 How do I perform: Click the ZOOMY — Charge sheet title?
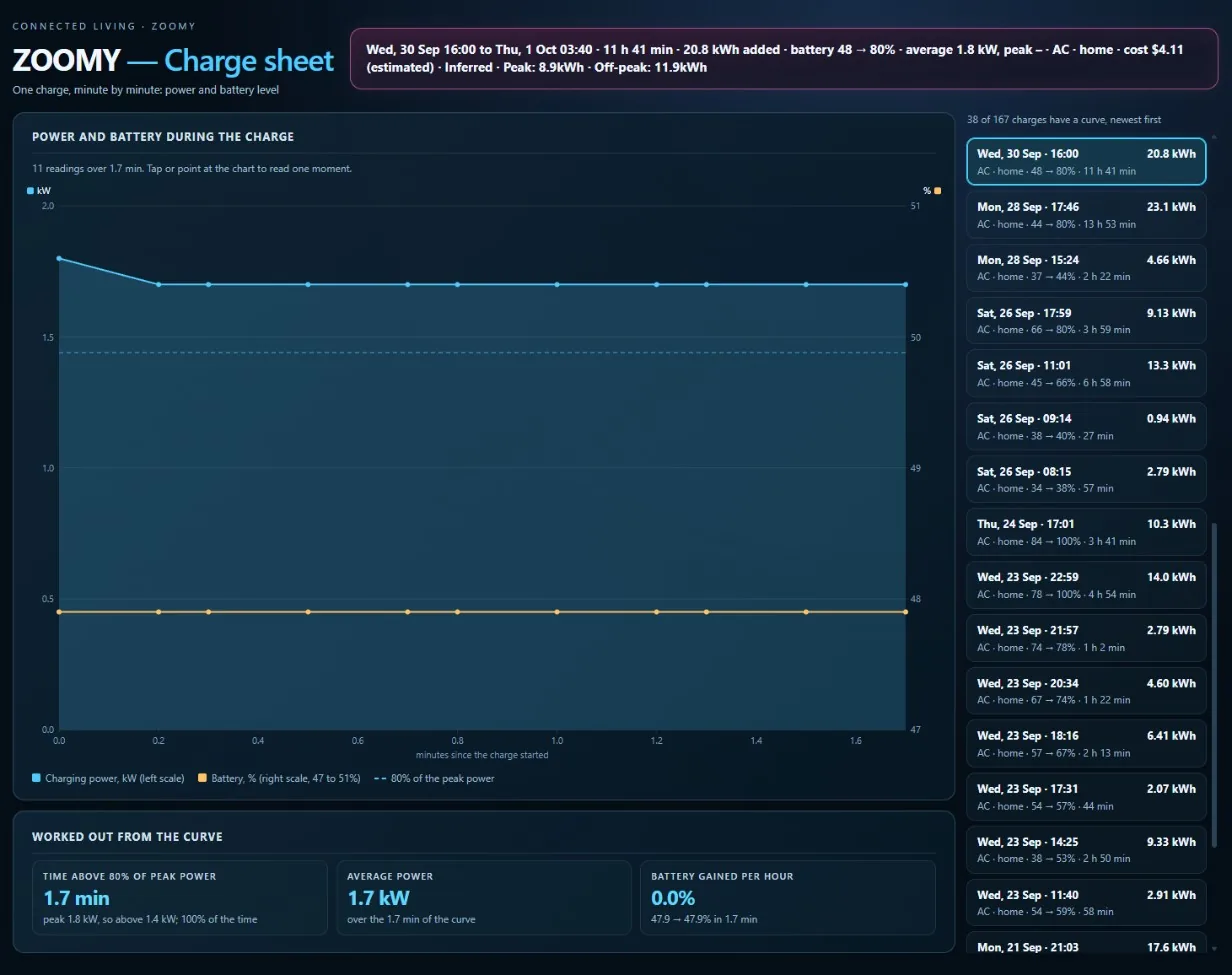[173, 60]
